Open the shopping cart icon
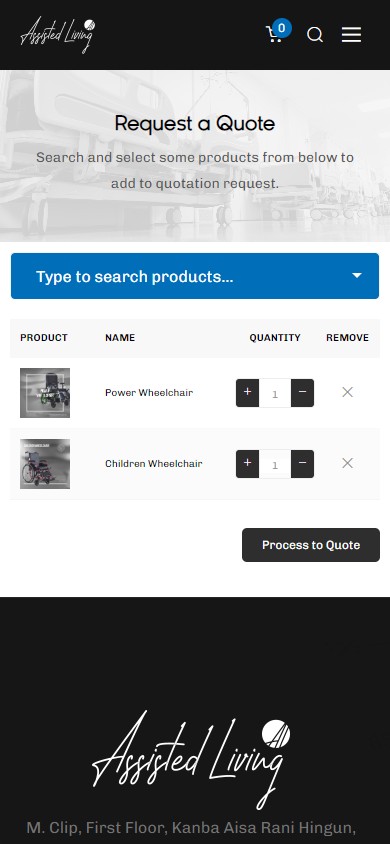Viewport: 390px width, 844px height. point(275,34)
